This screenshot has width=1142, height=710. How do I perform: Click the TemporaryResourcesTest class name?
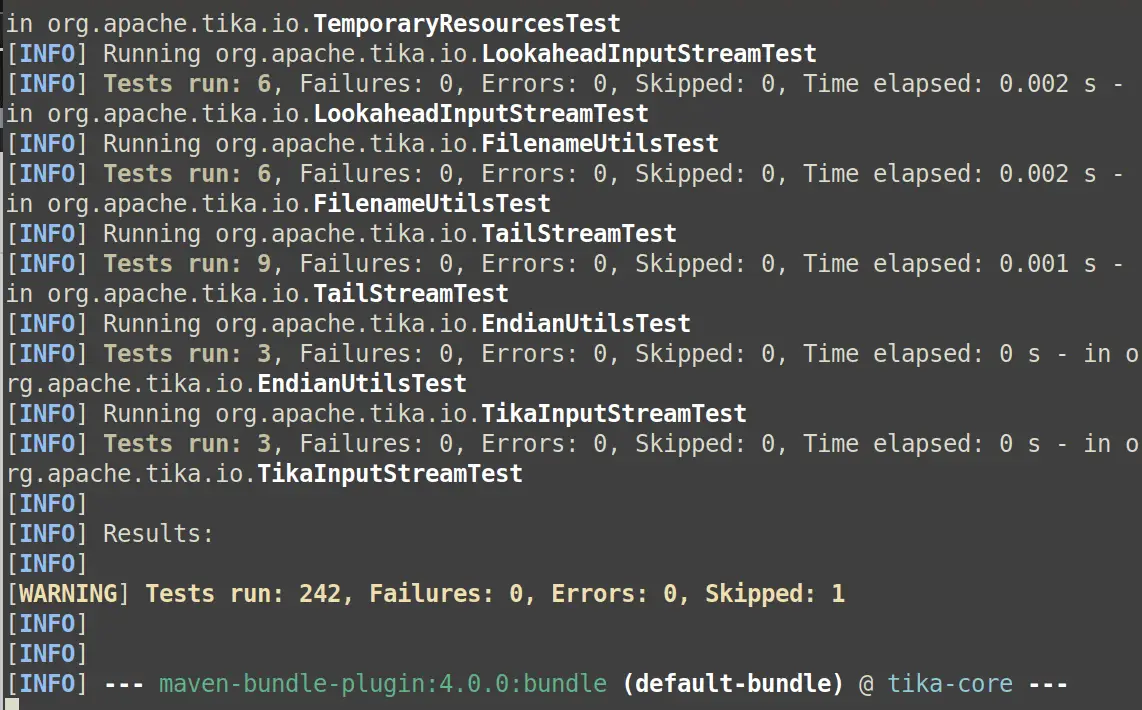coord(467,23)
